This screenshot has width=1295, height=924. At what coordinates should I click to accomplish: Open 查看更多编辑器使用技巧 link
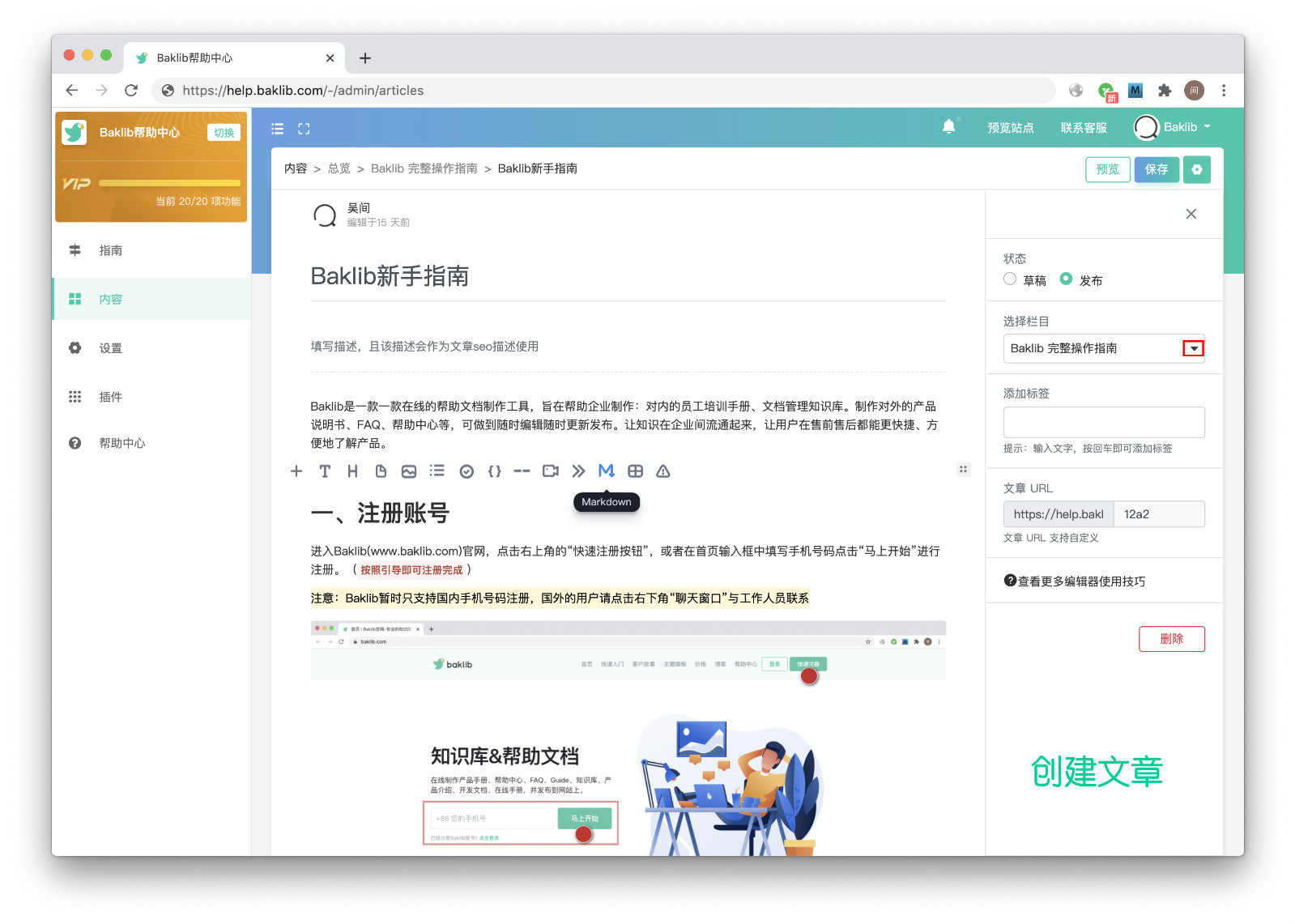(x=1081, y=581)
